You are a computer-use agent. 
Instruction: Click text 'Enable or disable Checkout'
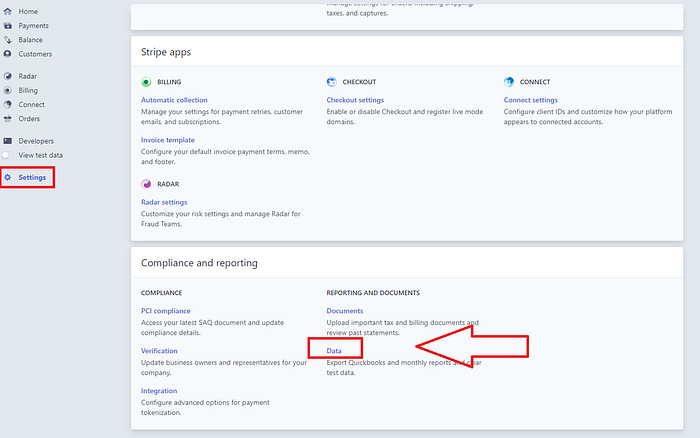click(x=369, y=112)
